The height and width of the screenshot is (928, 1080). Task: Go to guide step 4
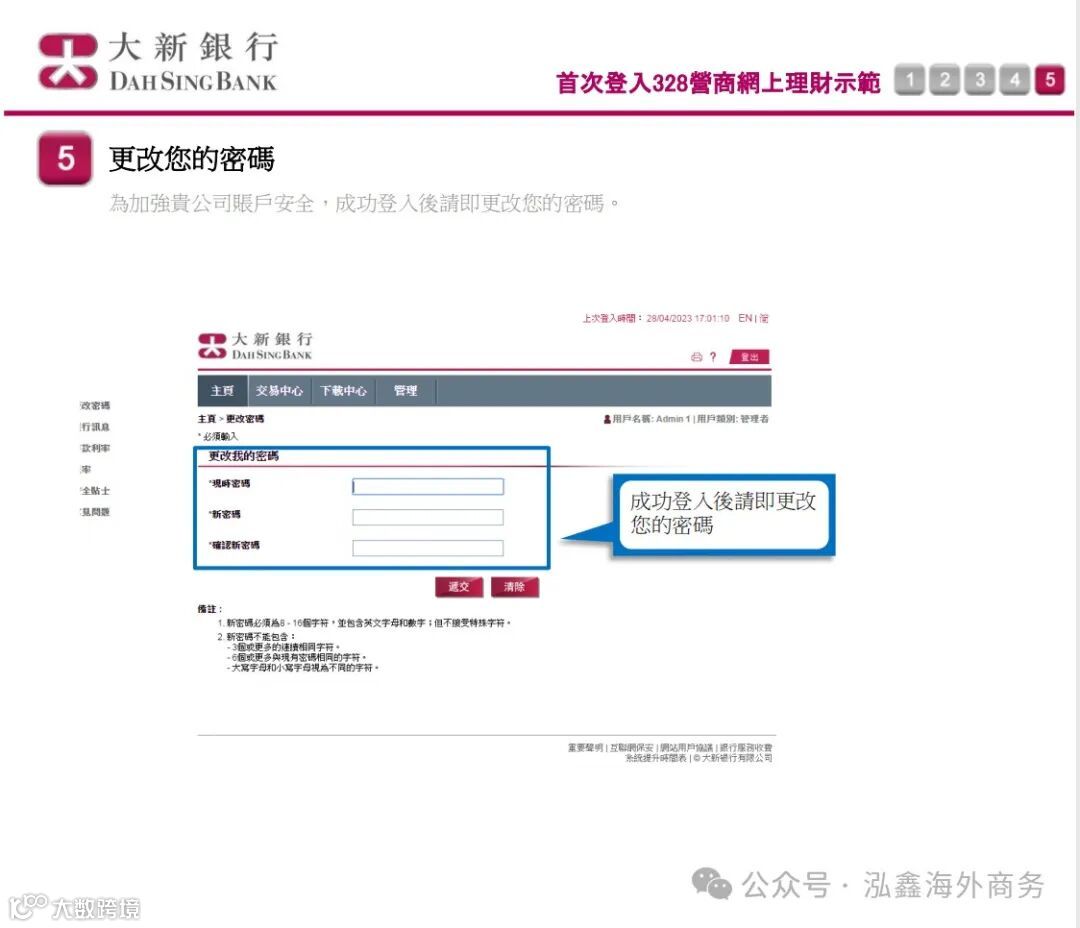point(1015,80)
